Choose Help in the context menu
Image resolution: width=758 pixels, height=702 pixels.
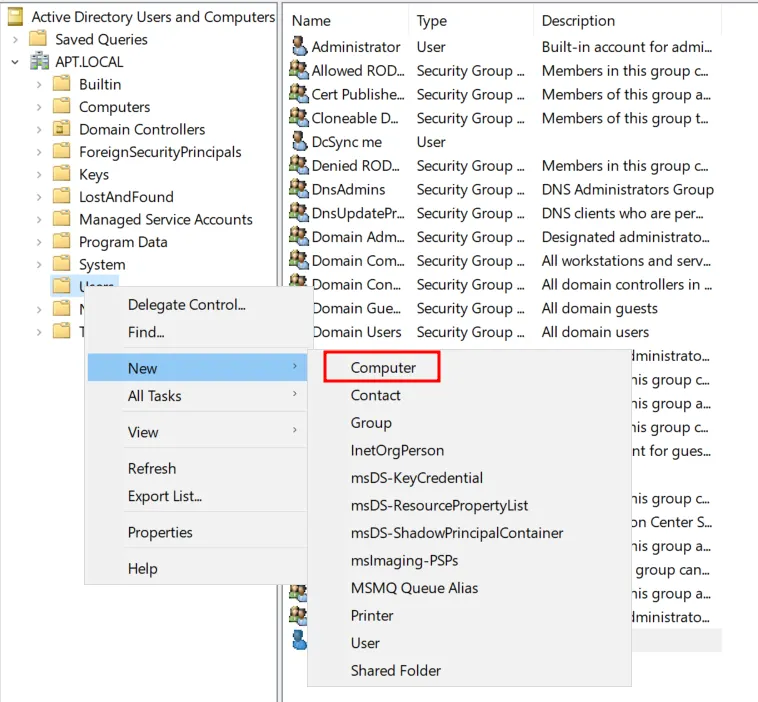point(197,568)
